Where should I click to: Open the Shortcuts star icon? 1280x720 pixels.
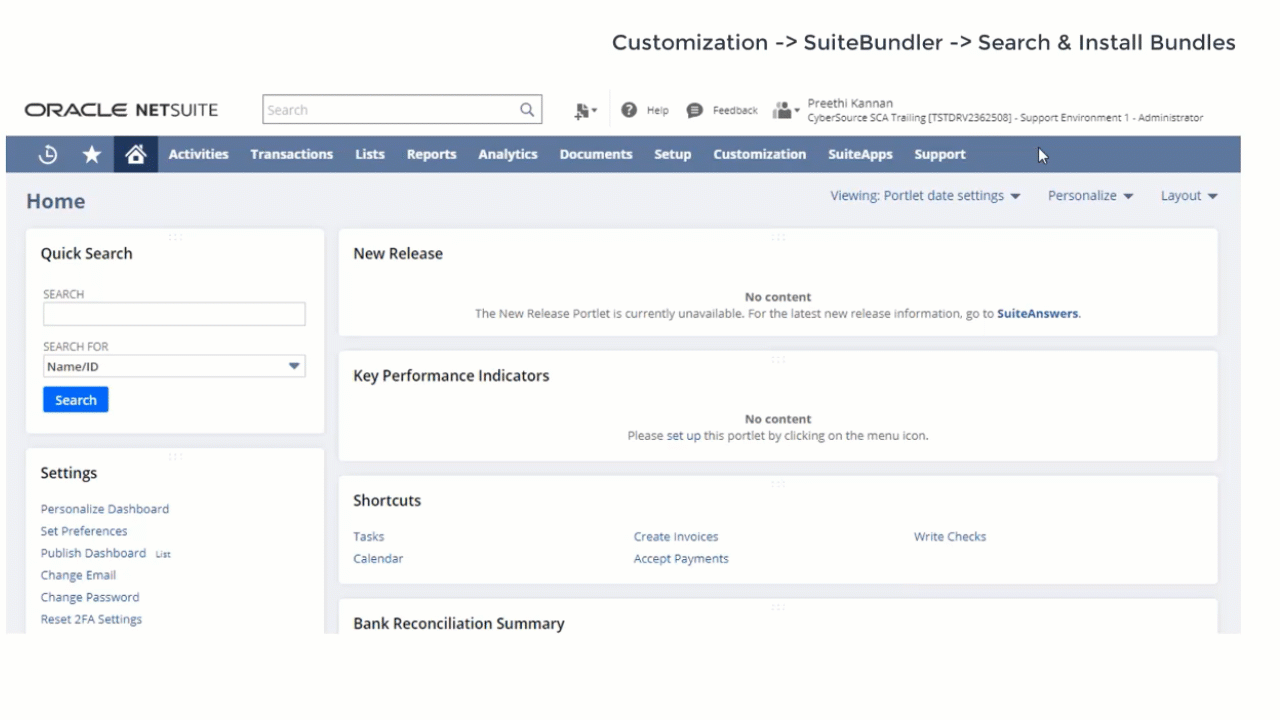[x=91, y=154]
